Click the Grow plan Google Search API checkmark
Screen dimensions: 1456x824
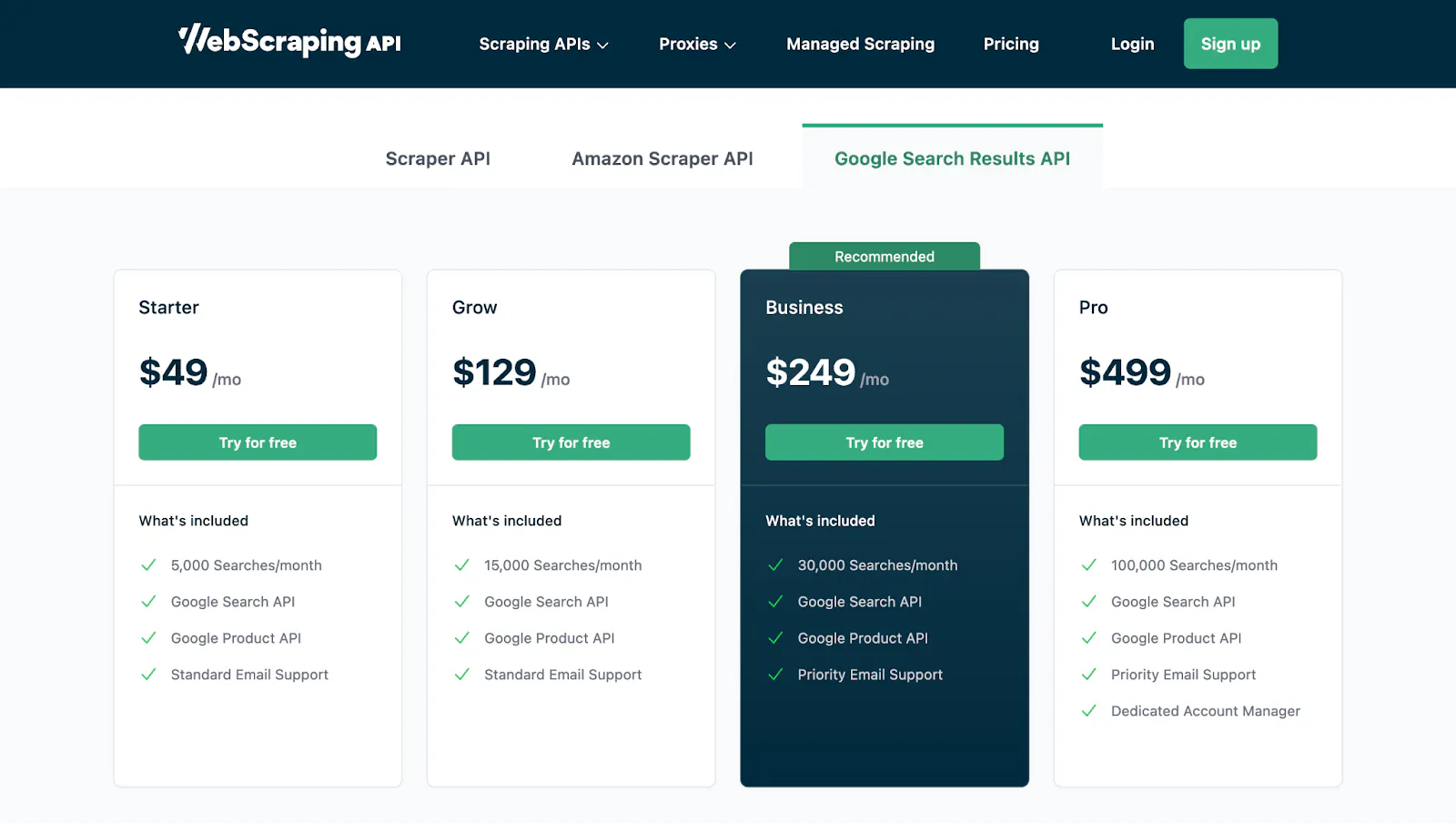pos(461,602)
